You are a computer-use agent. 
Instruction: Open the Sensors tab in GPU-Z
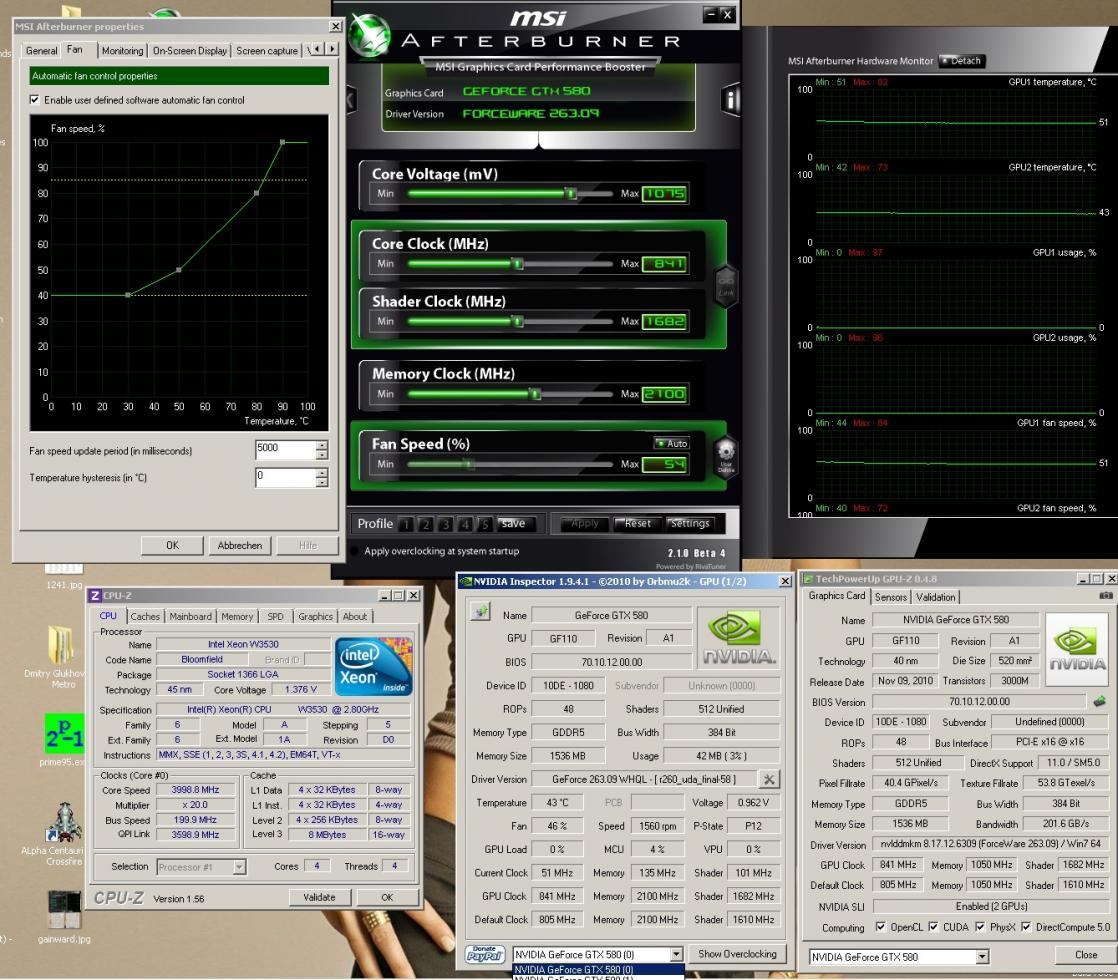(891, 597)
